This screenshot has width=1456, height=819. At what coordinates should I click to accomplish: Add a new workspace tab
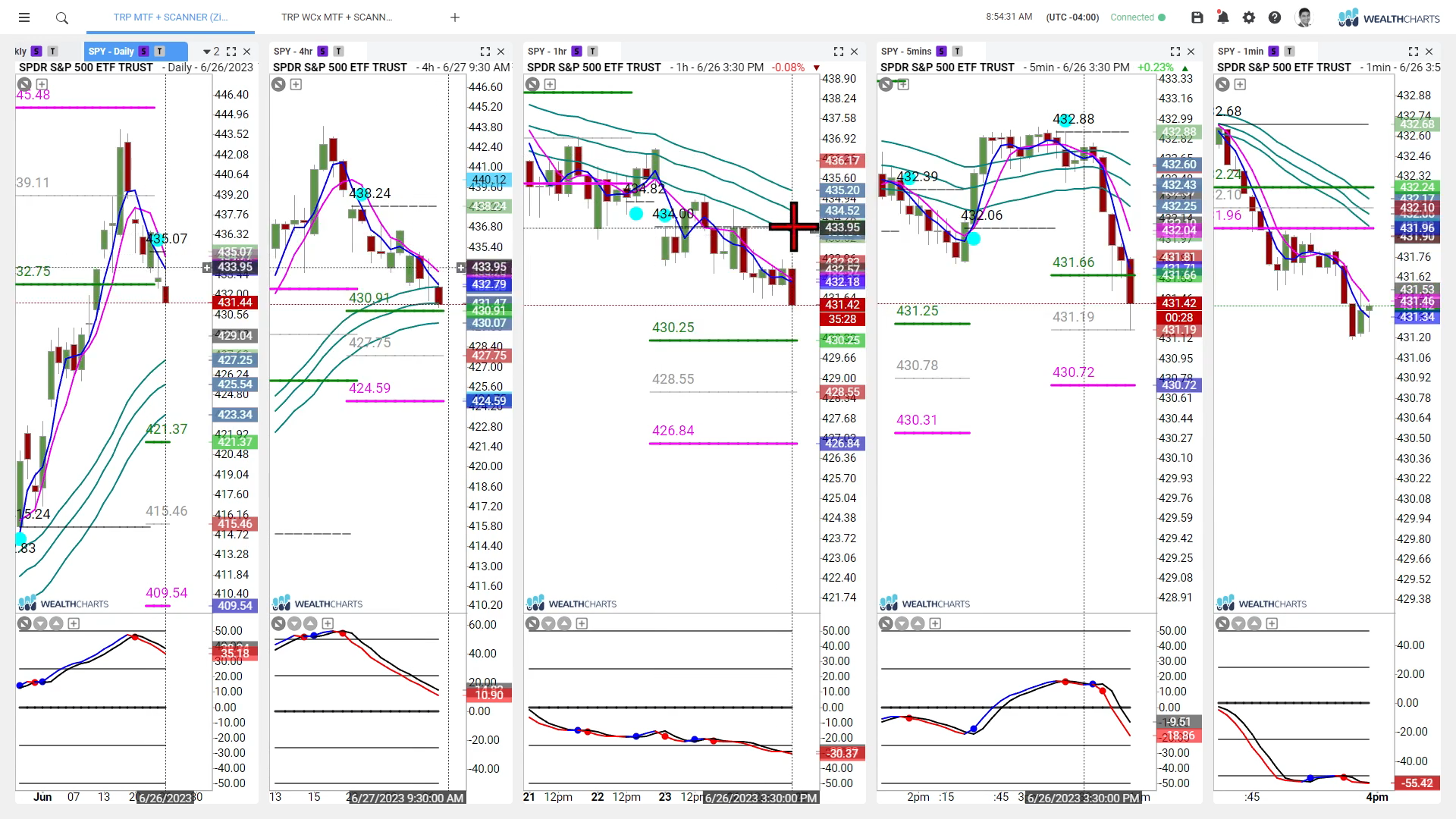pos(455,17)
